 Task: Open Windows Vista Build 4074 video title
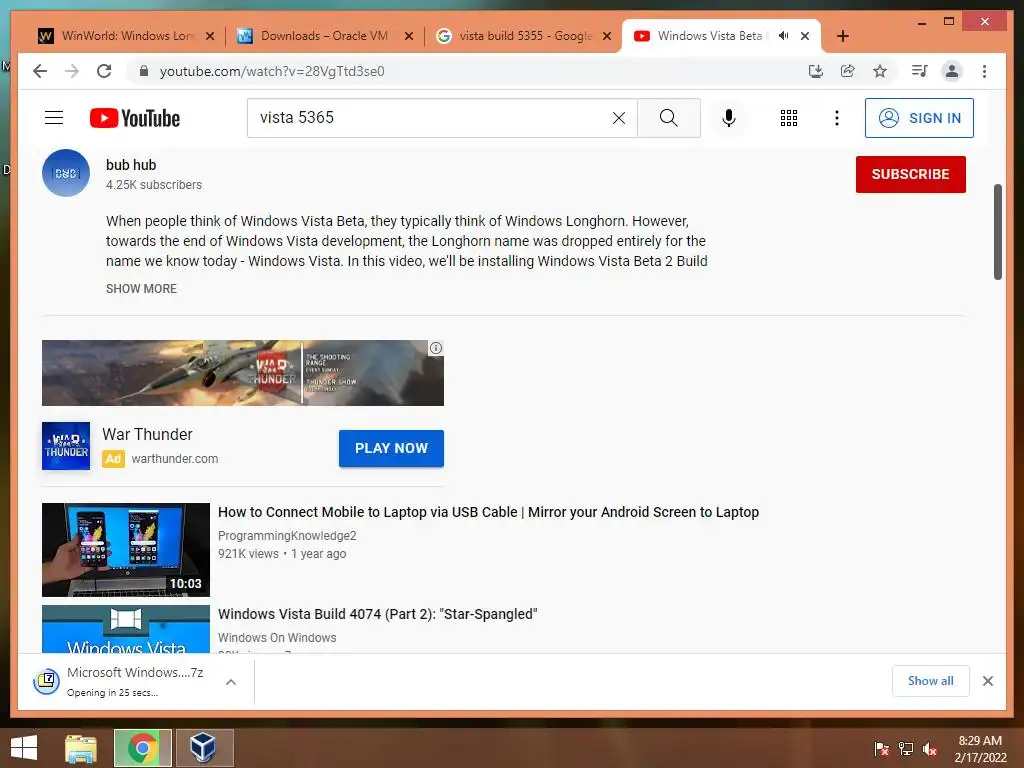coord(377,614)
